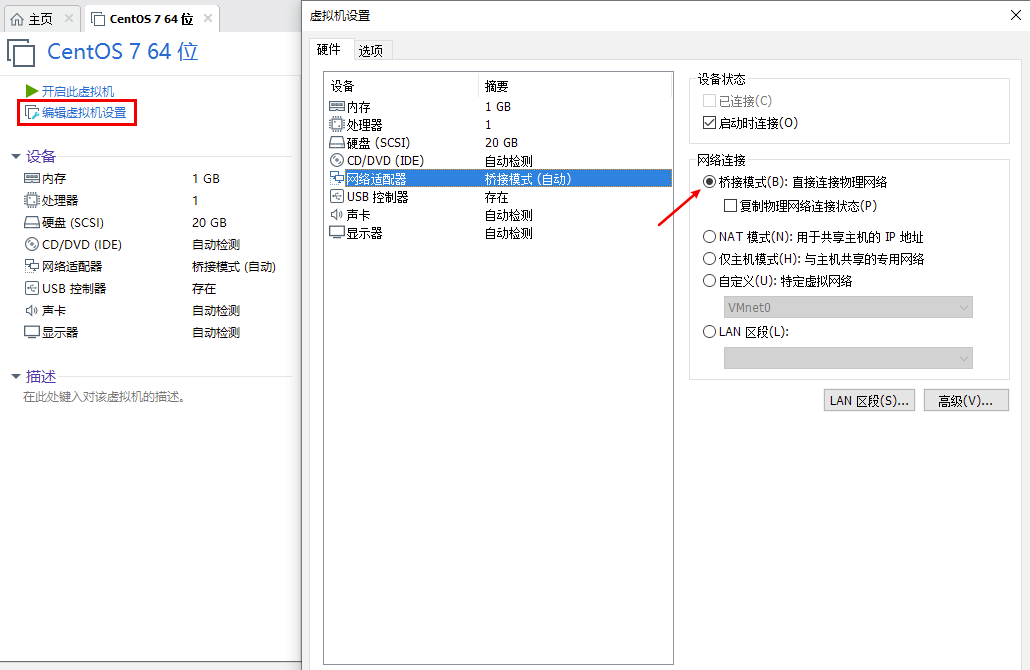Click 桥接模式 (自动) value in summary panel
Viewport: 1030px width, 670px height.
[234, 267]
